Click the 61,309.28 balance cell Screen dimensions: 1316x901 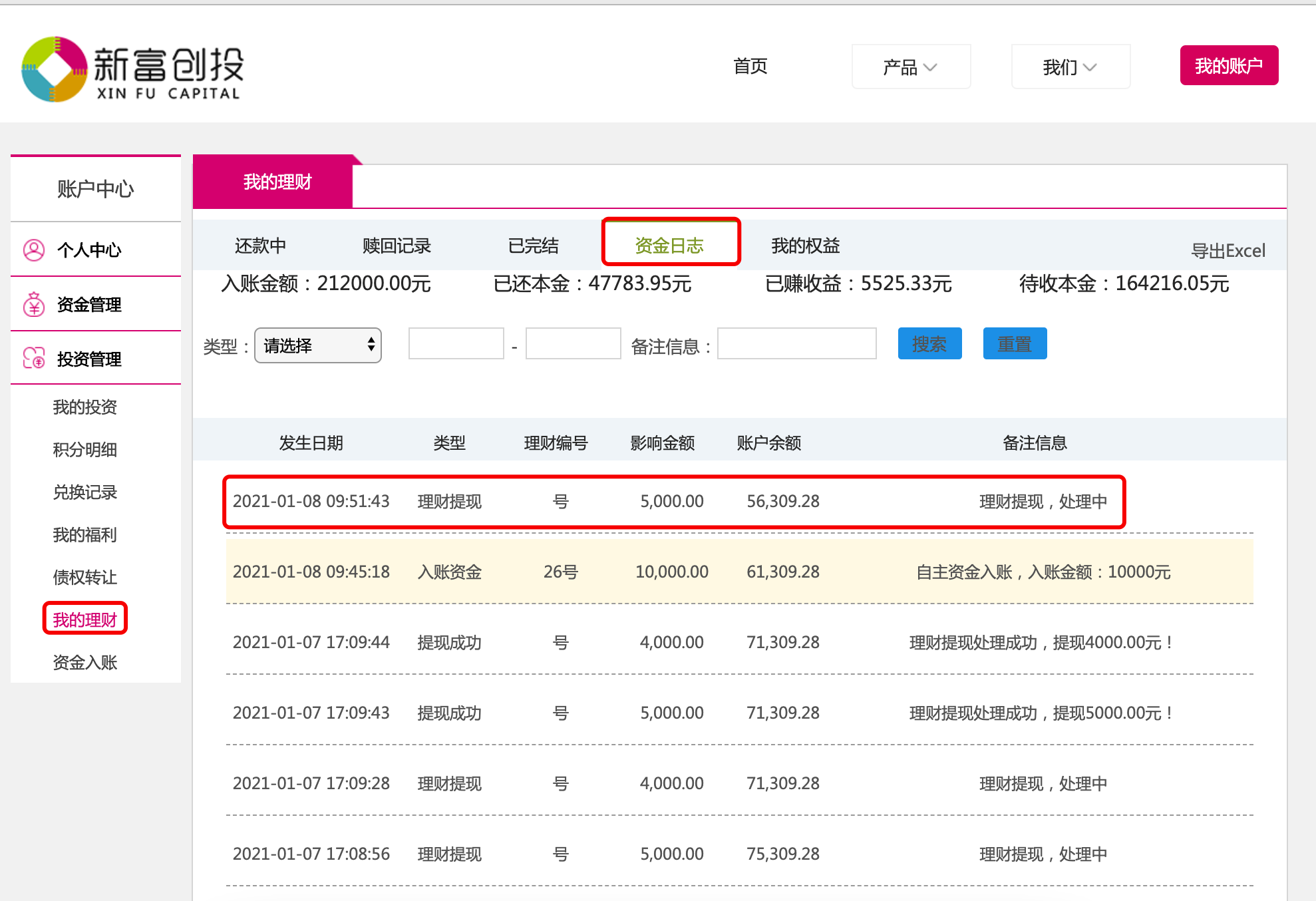[x=783, y=572]
